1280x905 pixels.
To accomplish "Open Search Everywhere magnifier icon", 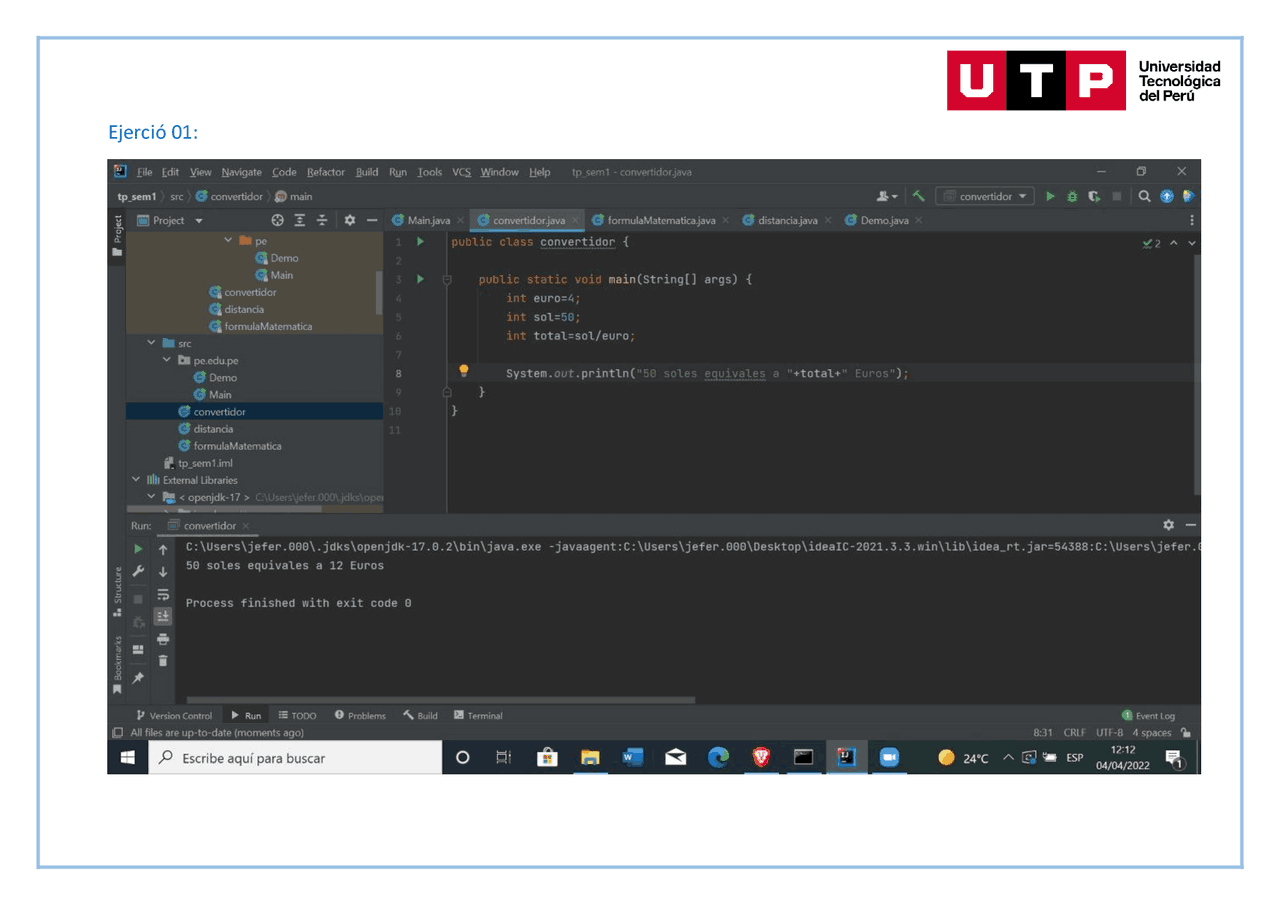I will 1144,196.
